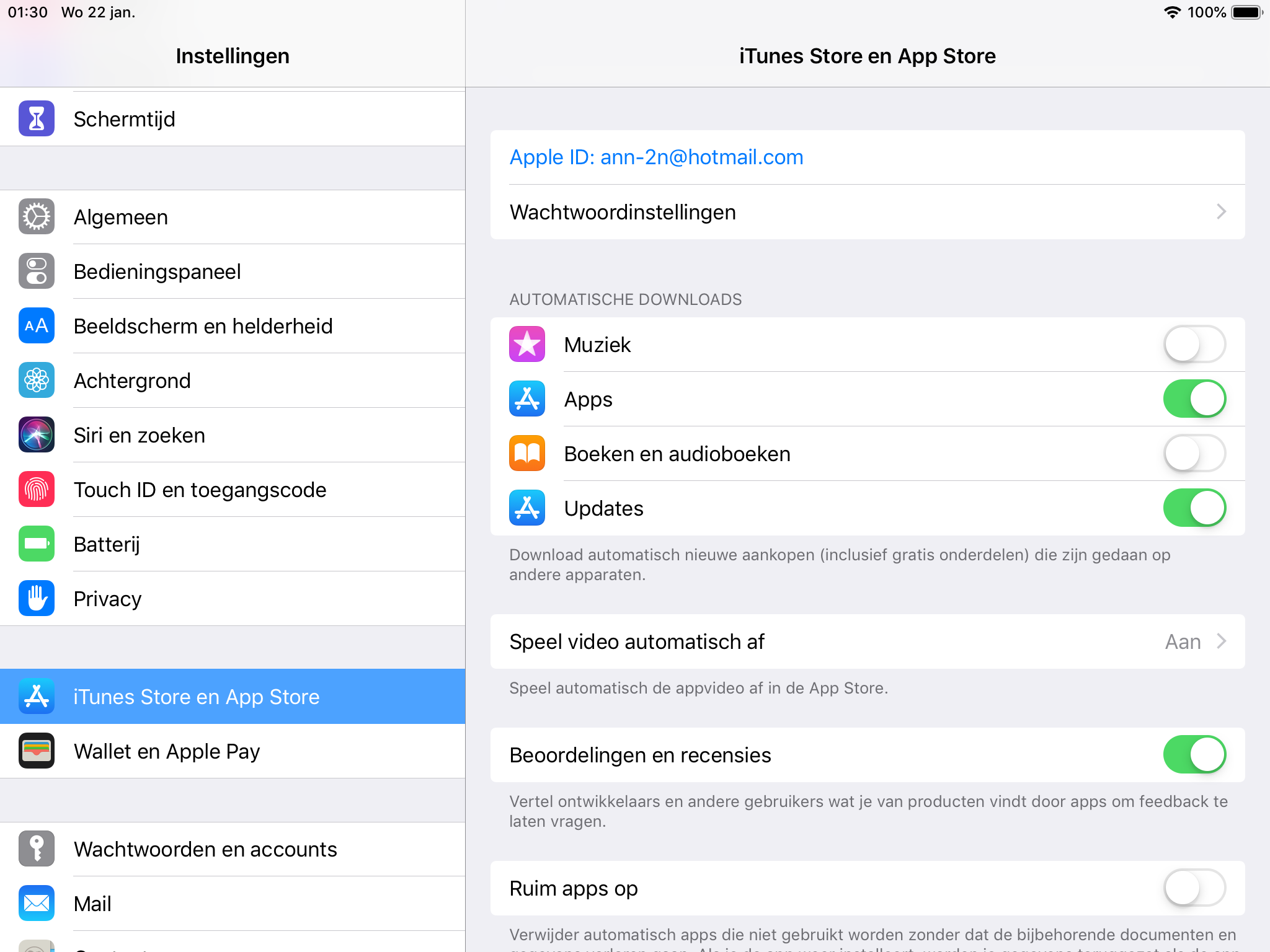The image size is (1270, 952).
Task: Switch off the Updates toggle
Action: coord(1194,508)
